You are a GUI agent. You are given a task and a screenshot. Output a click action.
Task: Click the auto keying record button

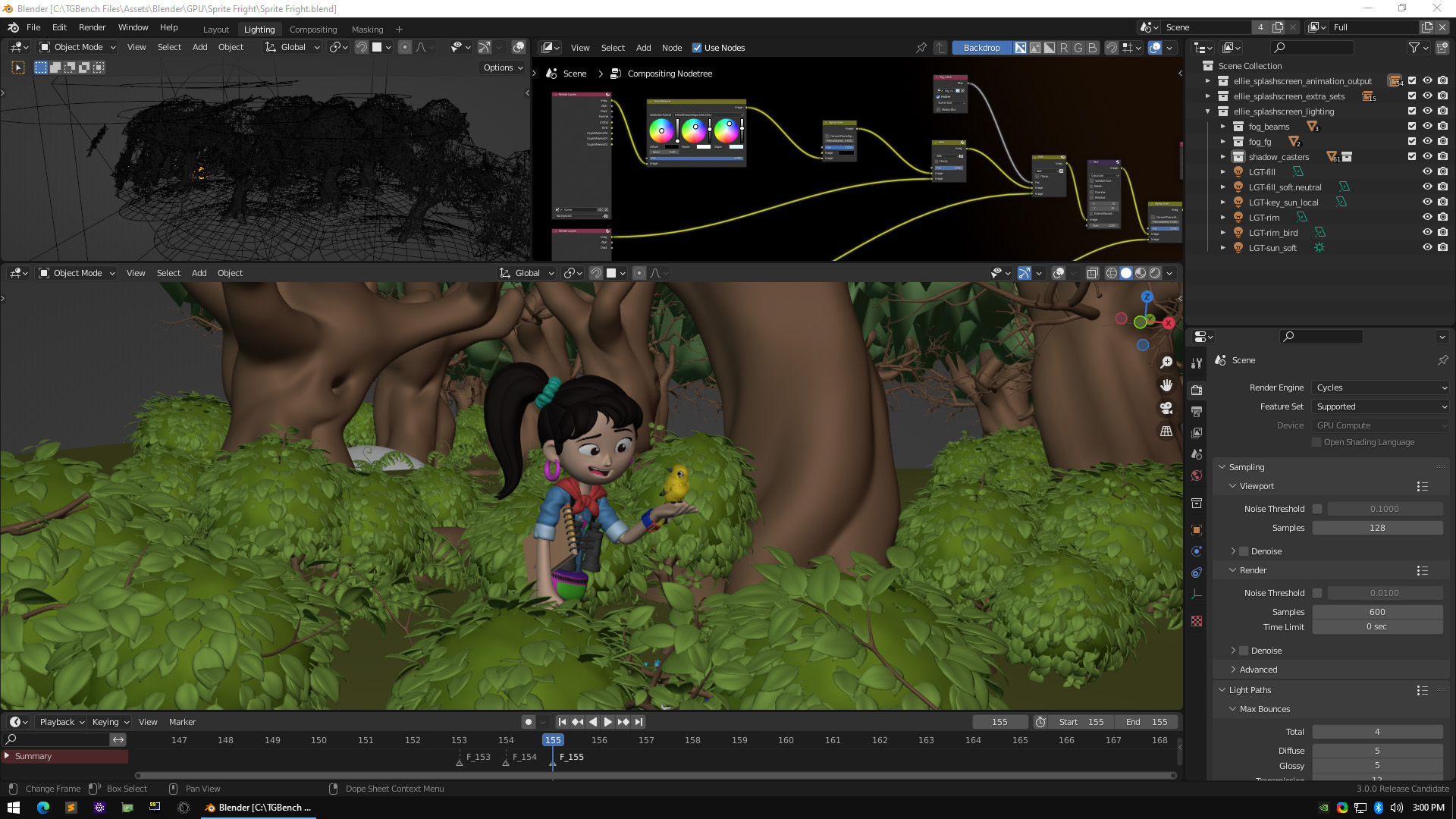(x=529, y=722)
